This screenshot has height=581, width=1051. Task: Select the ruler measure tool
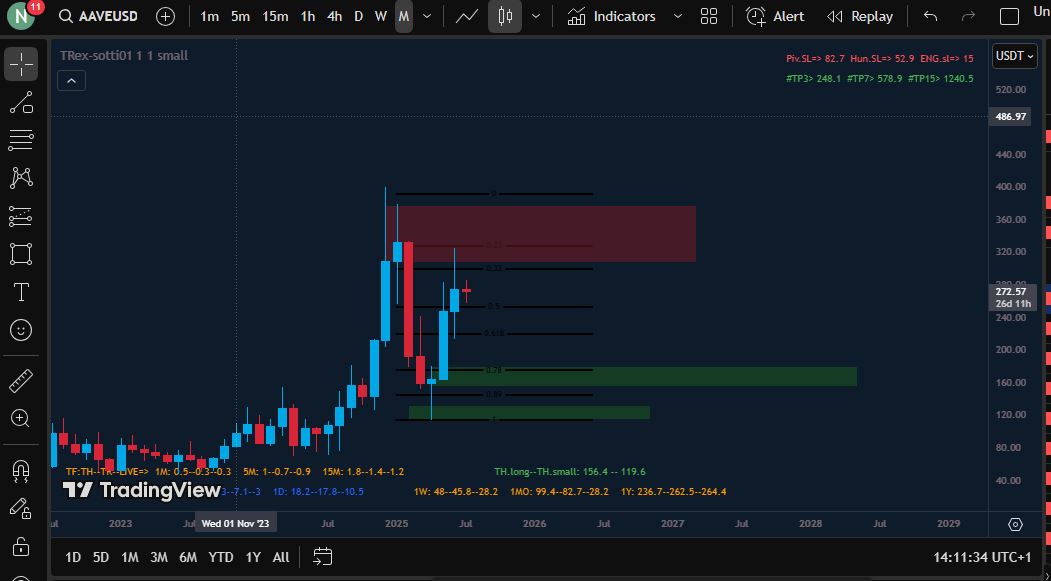pos(21,381)
